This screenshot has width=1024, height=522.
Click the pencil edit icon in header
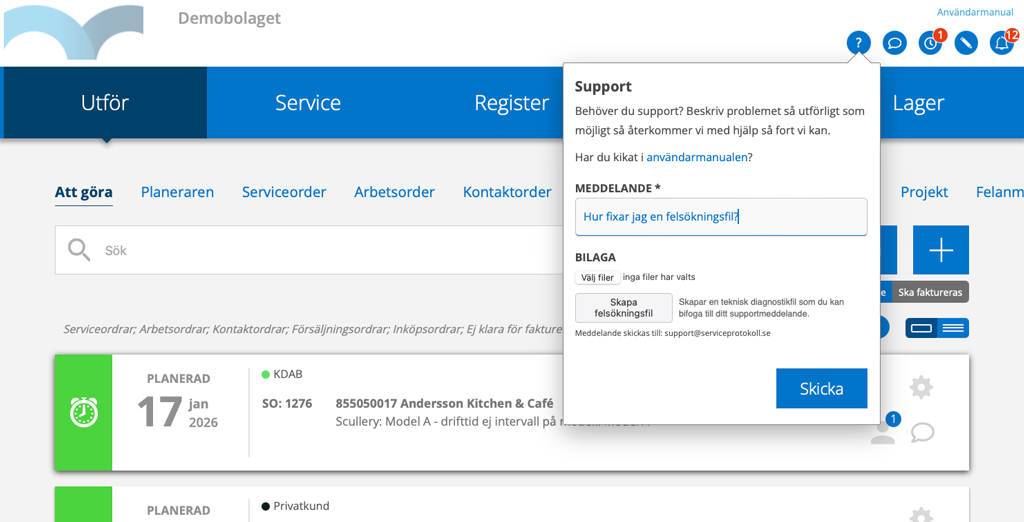(x=965, y=43)
